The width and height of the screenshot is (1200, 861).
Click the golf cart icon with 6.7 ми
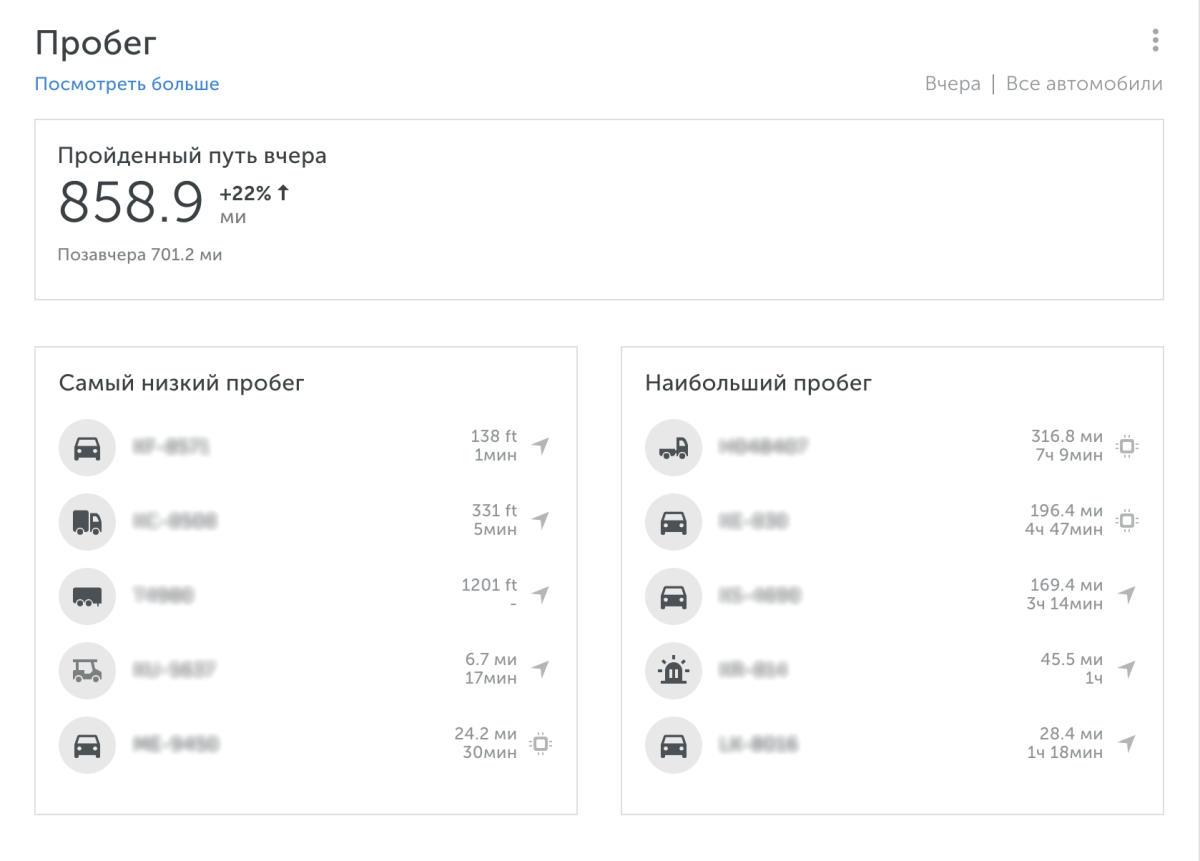(87, 670)
